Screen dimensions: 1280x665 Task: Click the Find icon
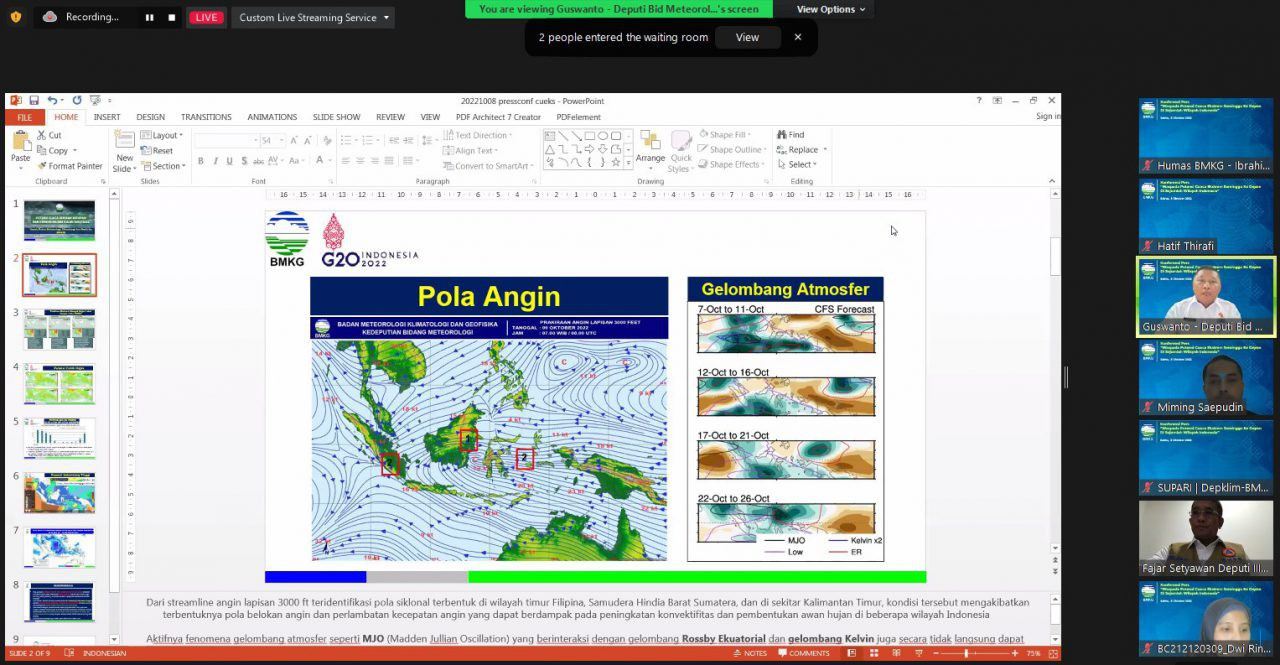point(791,134)
